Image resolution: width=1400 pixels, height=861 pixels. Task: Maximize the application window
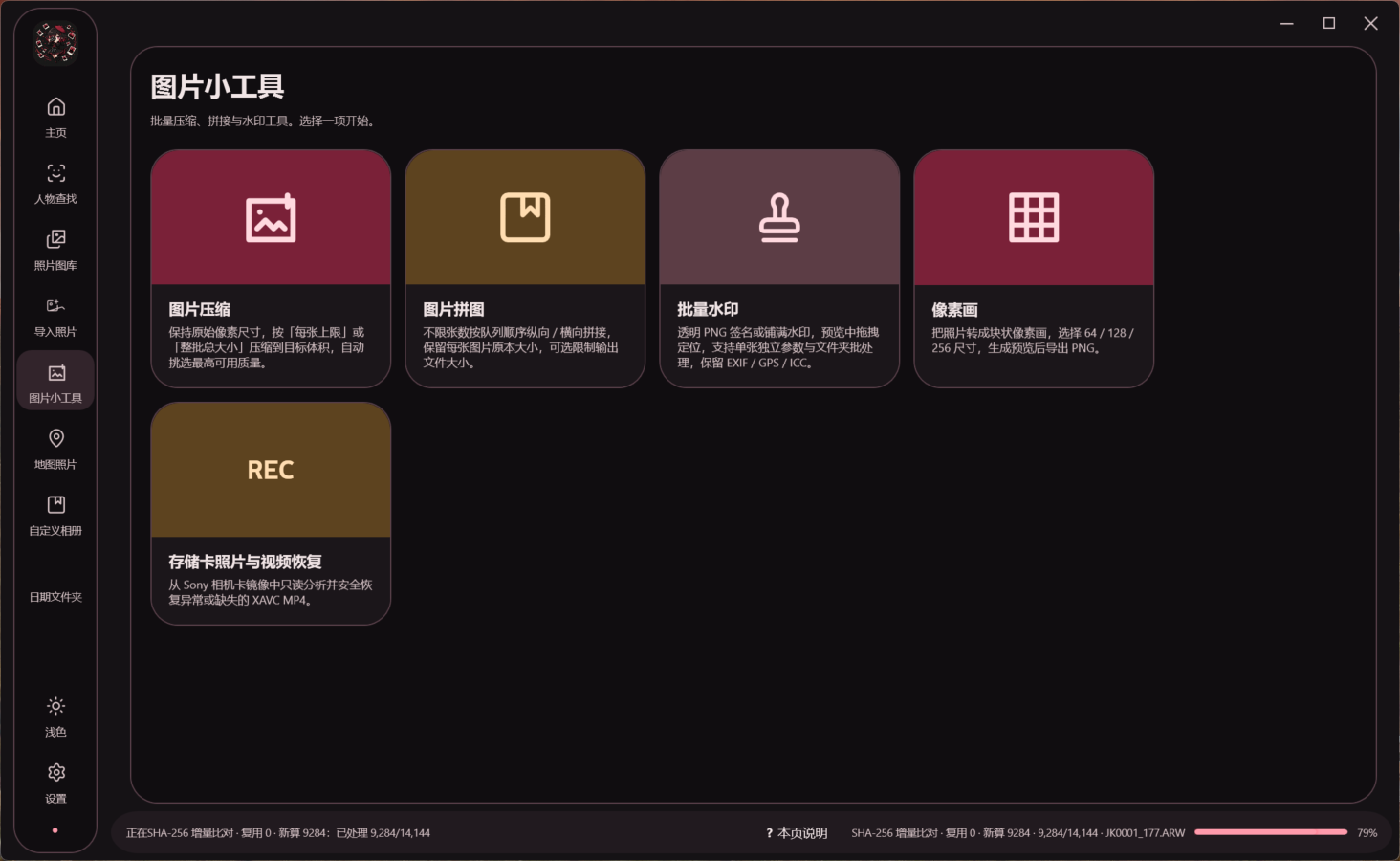coord(1328,23)
